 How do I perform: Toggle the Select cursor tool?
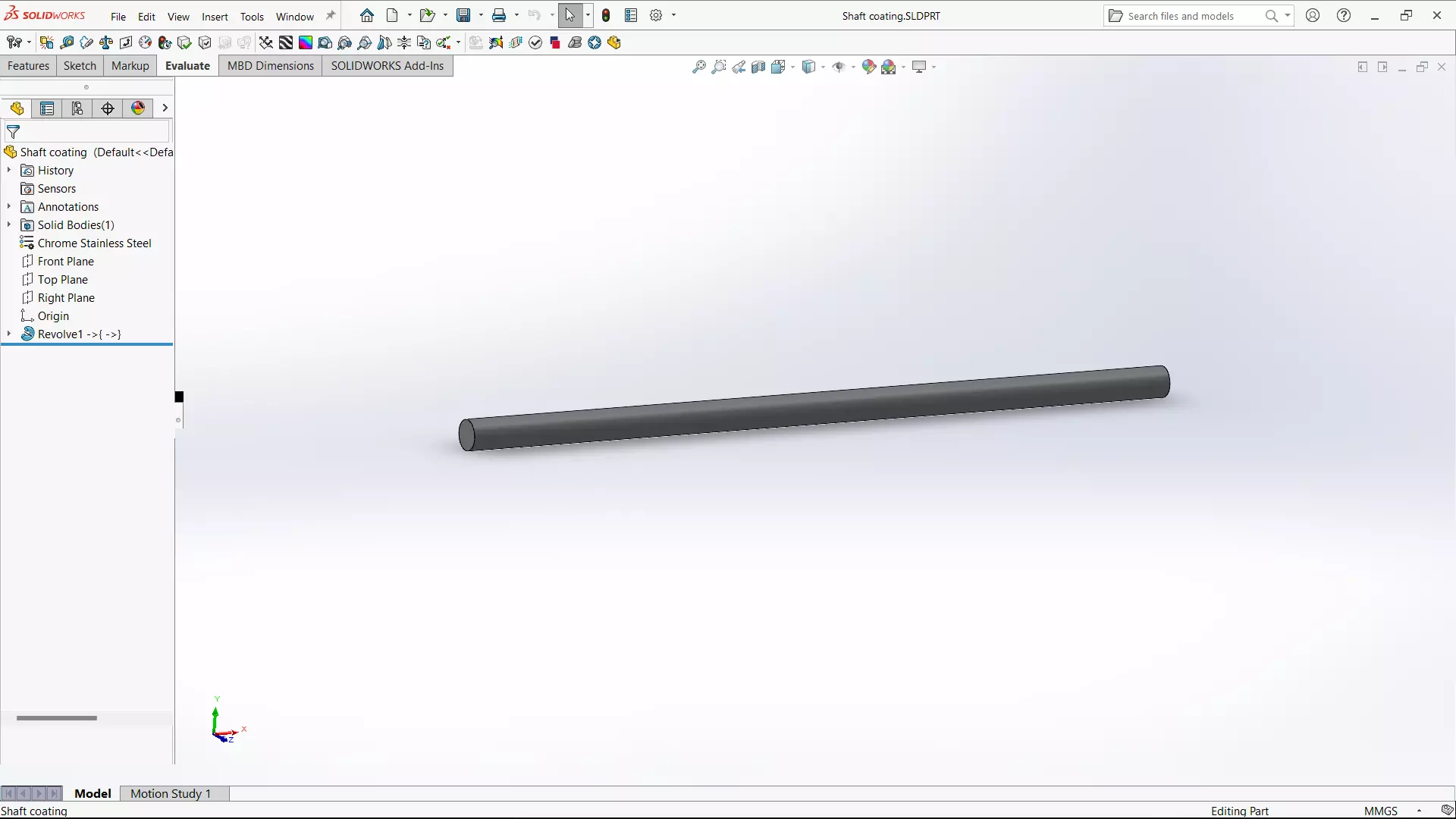(x=570, y=15)
